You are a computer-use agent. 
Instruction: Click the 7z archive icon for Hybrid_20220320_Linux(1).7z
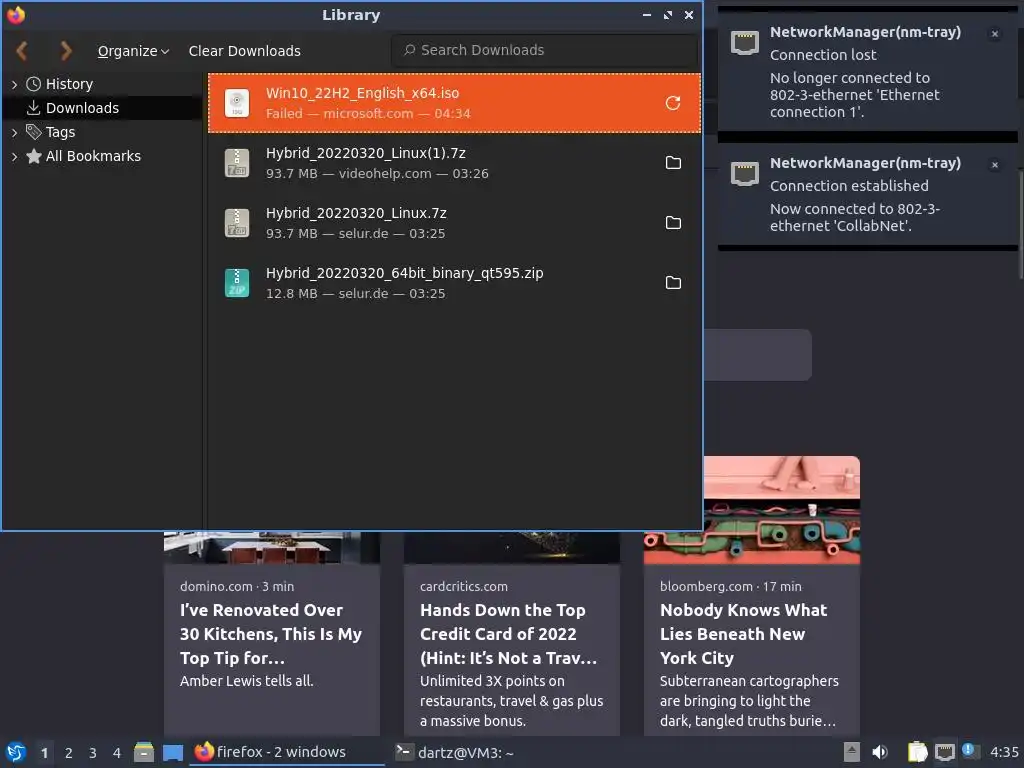[x=236, y=163]
